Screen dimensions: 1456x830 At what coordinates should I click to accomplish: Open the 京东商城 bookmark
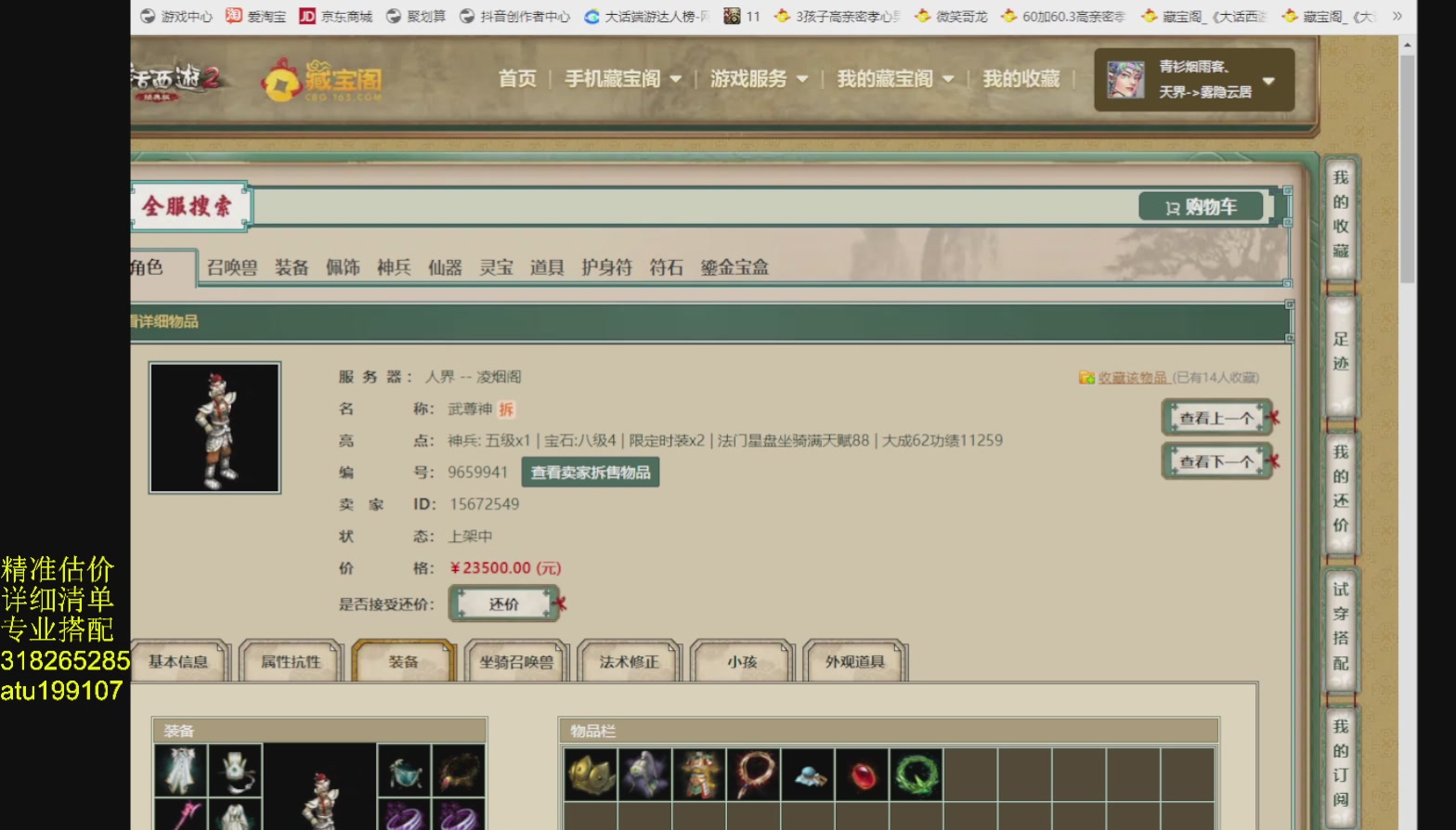[336, 17]
